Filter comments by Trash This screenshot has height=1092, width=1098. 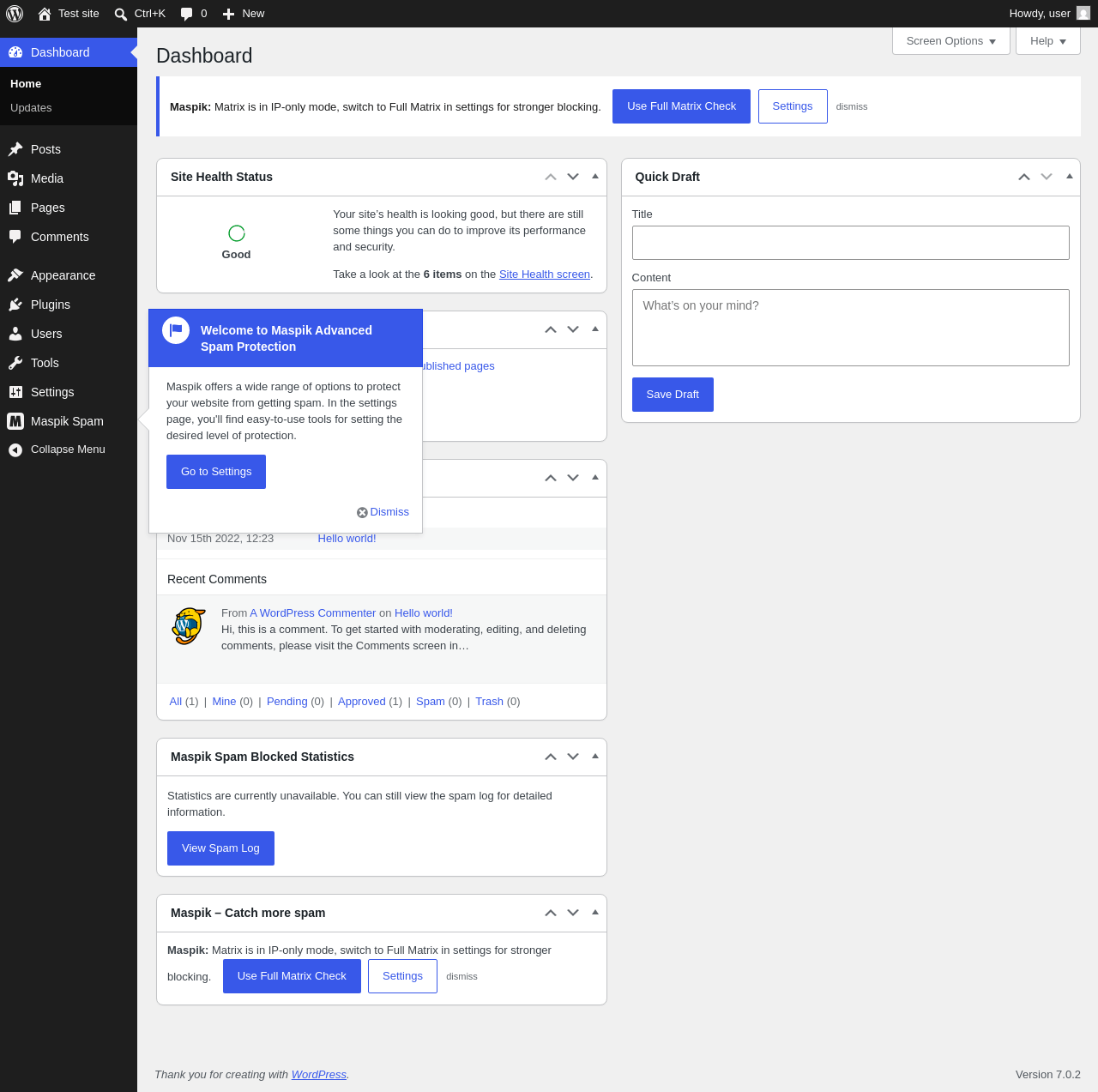click(x=489, y=702)
